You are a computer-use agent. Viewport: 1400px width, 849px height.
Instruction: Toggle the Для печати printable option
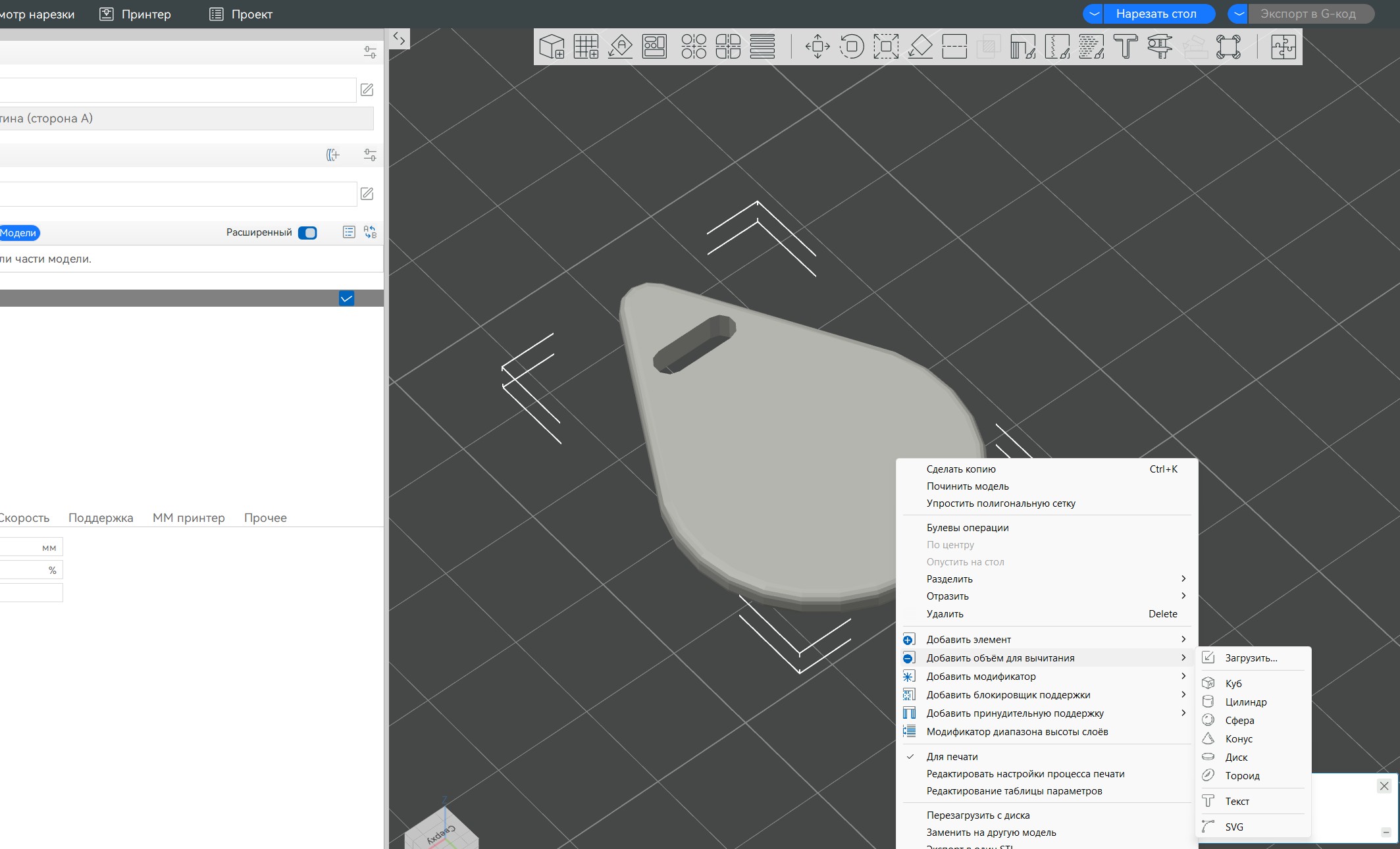tap(952, 757)
